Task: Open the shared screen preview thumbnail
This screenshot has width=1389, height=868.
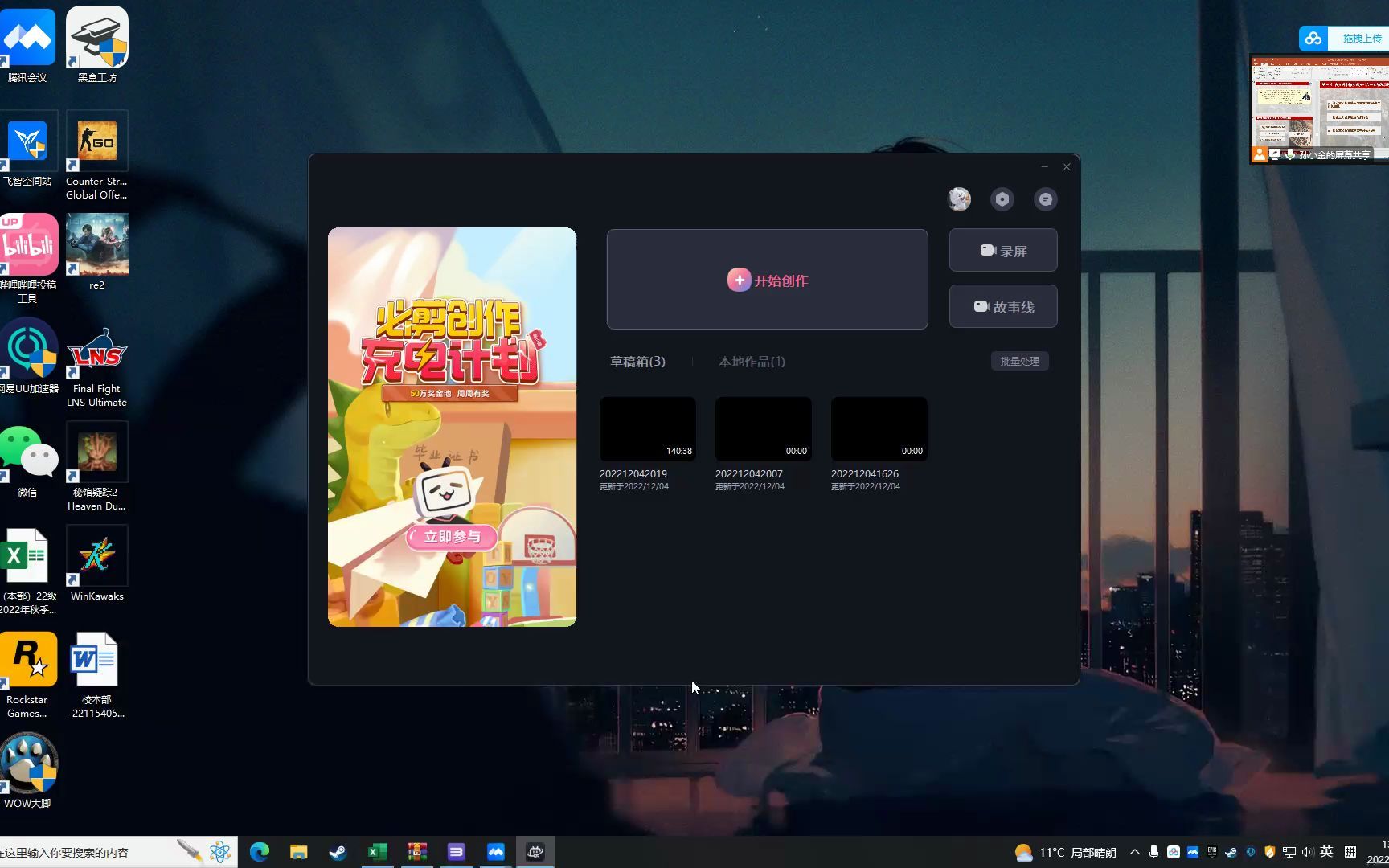Action: click(x=1319, y=108)
